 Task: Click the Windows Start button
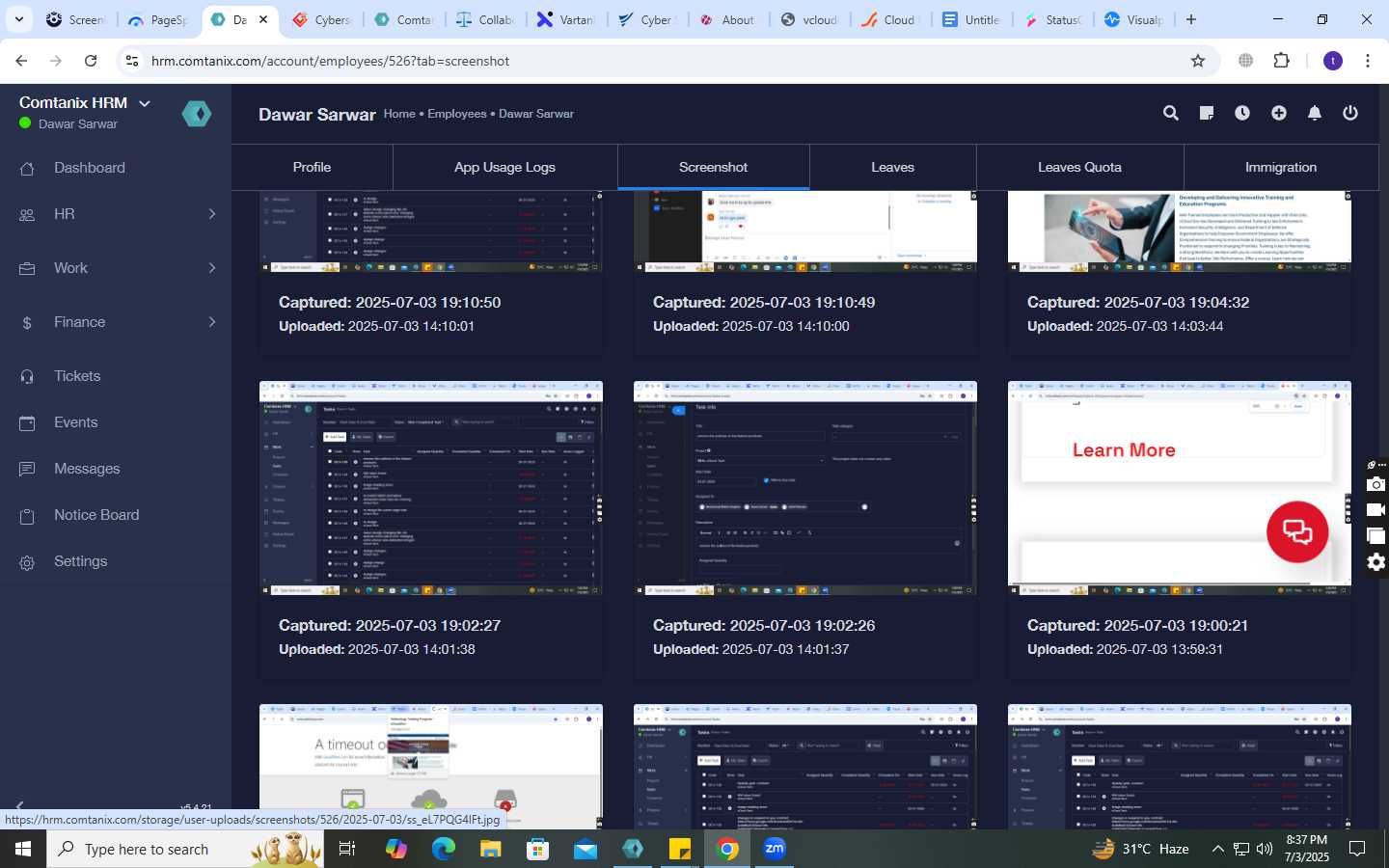23,849
